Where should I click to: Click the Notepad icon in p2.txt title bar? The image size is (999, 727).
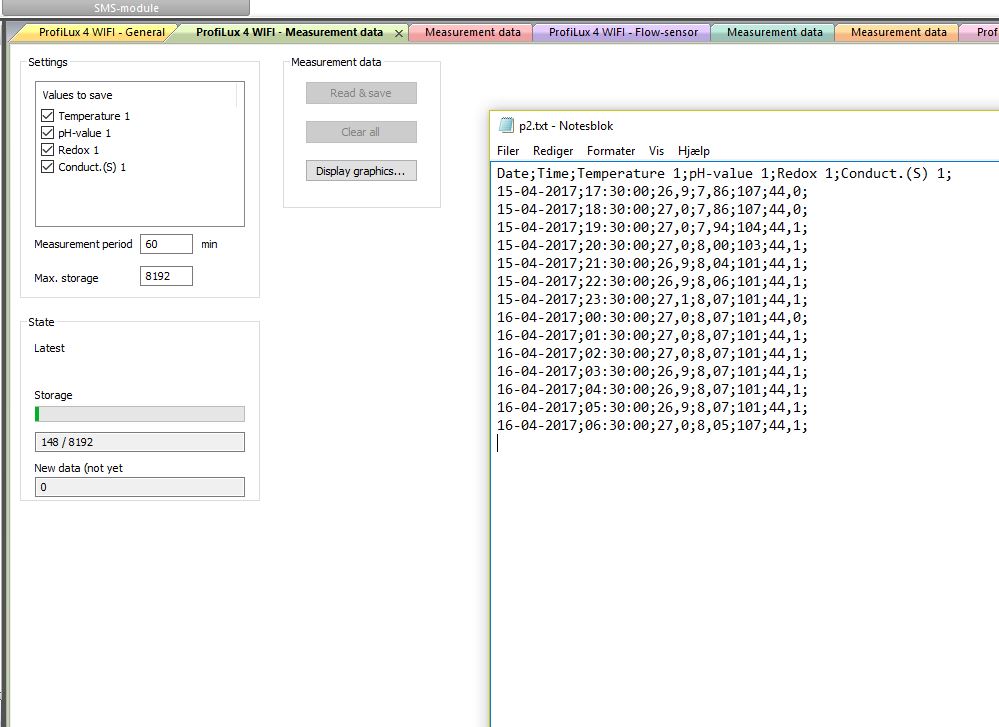tap(506, 126)
